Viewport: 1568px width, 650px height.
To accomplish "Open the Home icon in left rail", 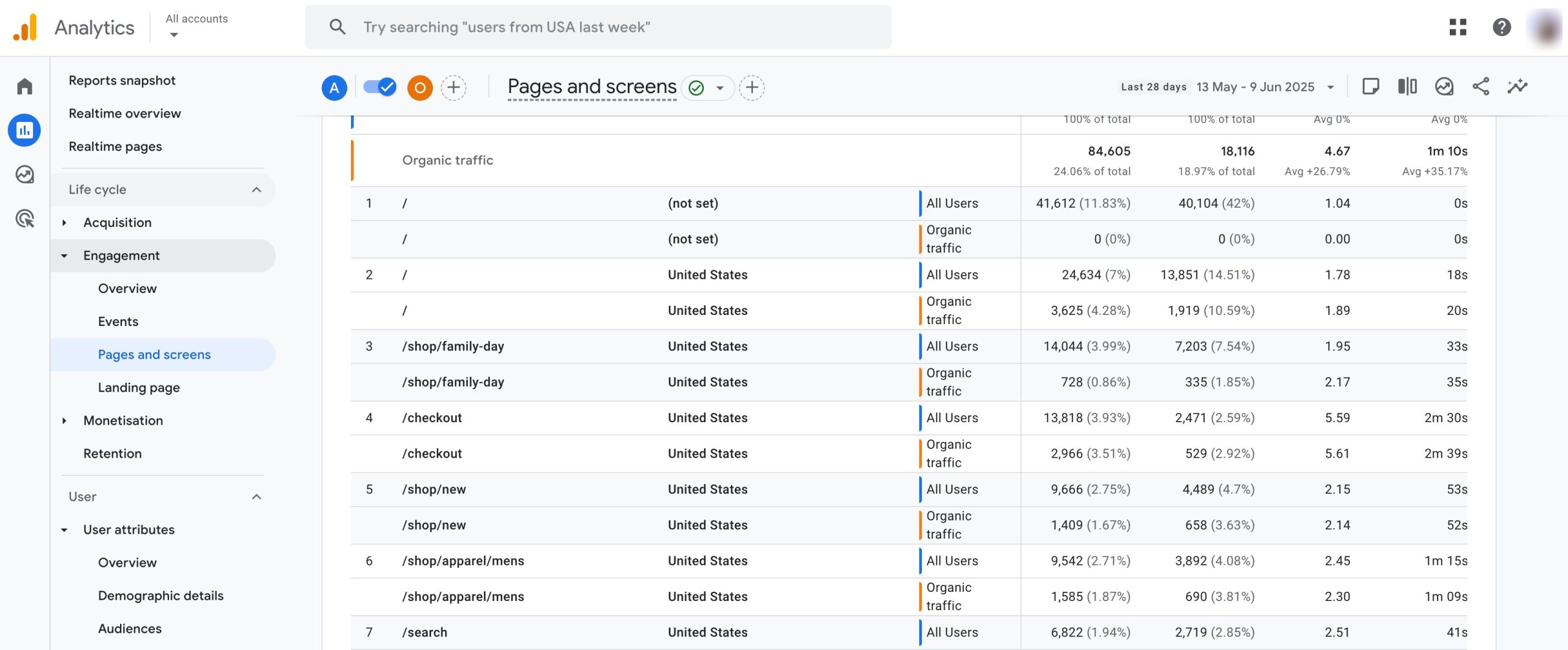I will pos(24,86).
